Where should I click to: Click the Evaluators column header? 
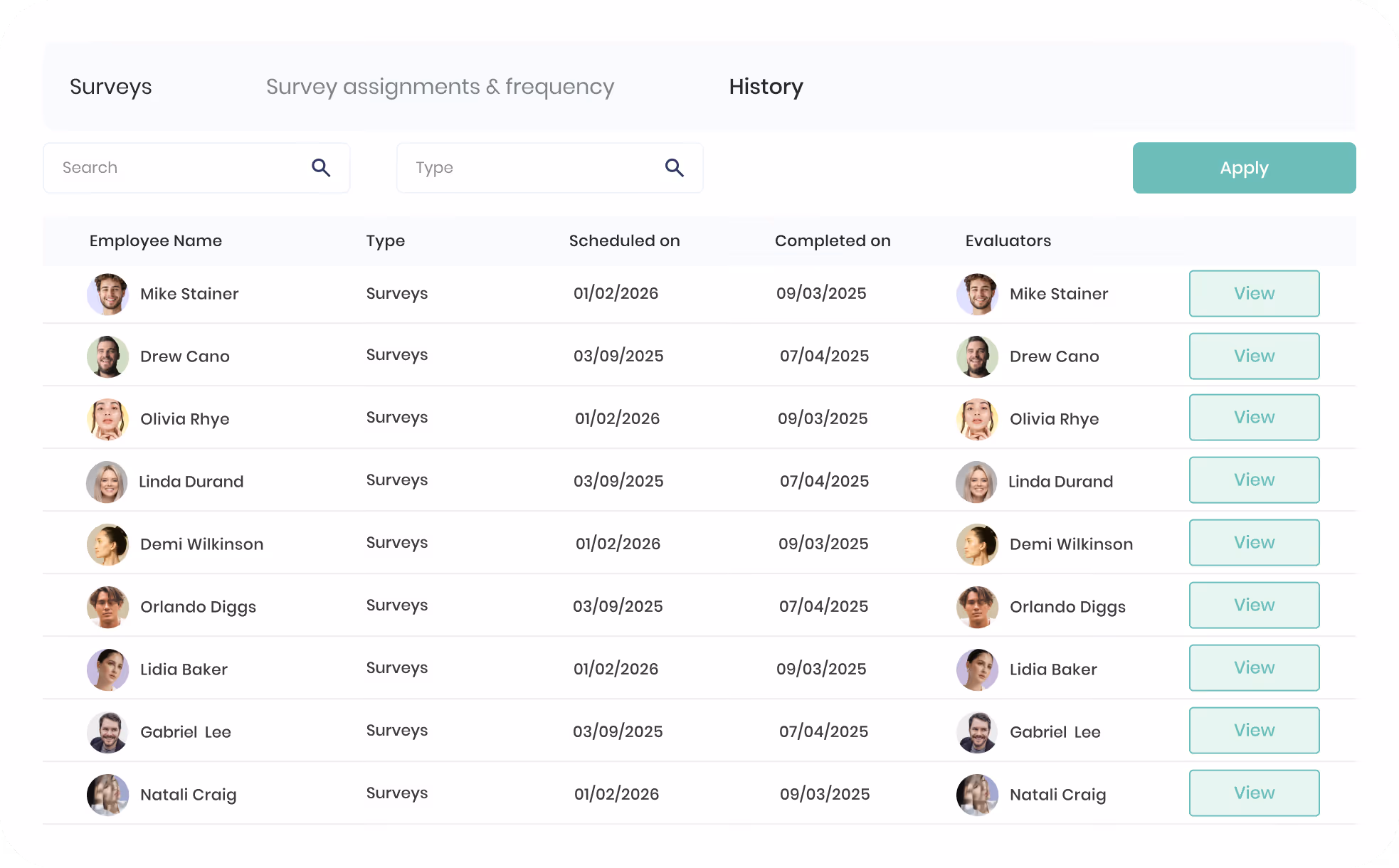click(x=1008, y=241)
